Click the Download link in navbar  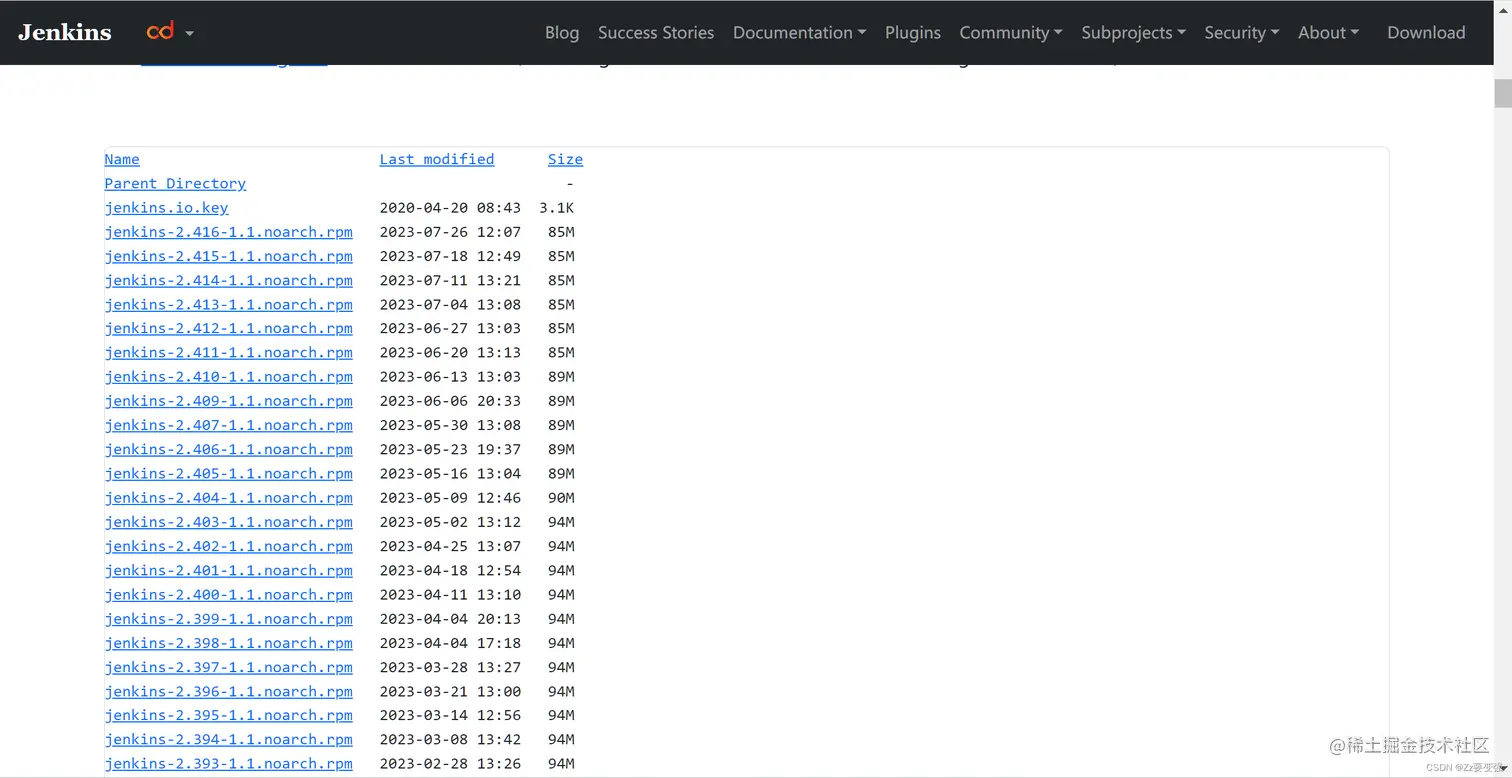1426,32
